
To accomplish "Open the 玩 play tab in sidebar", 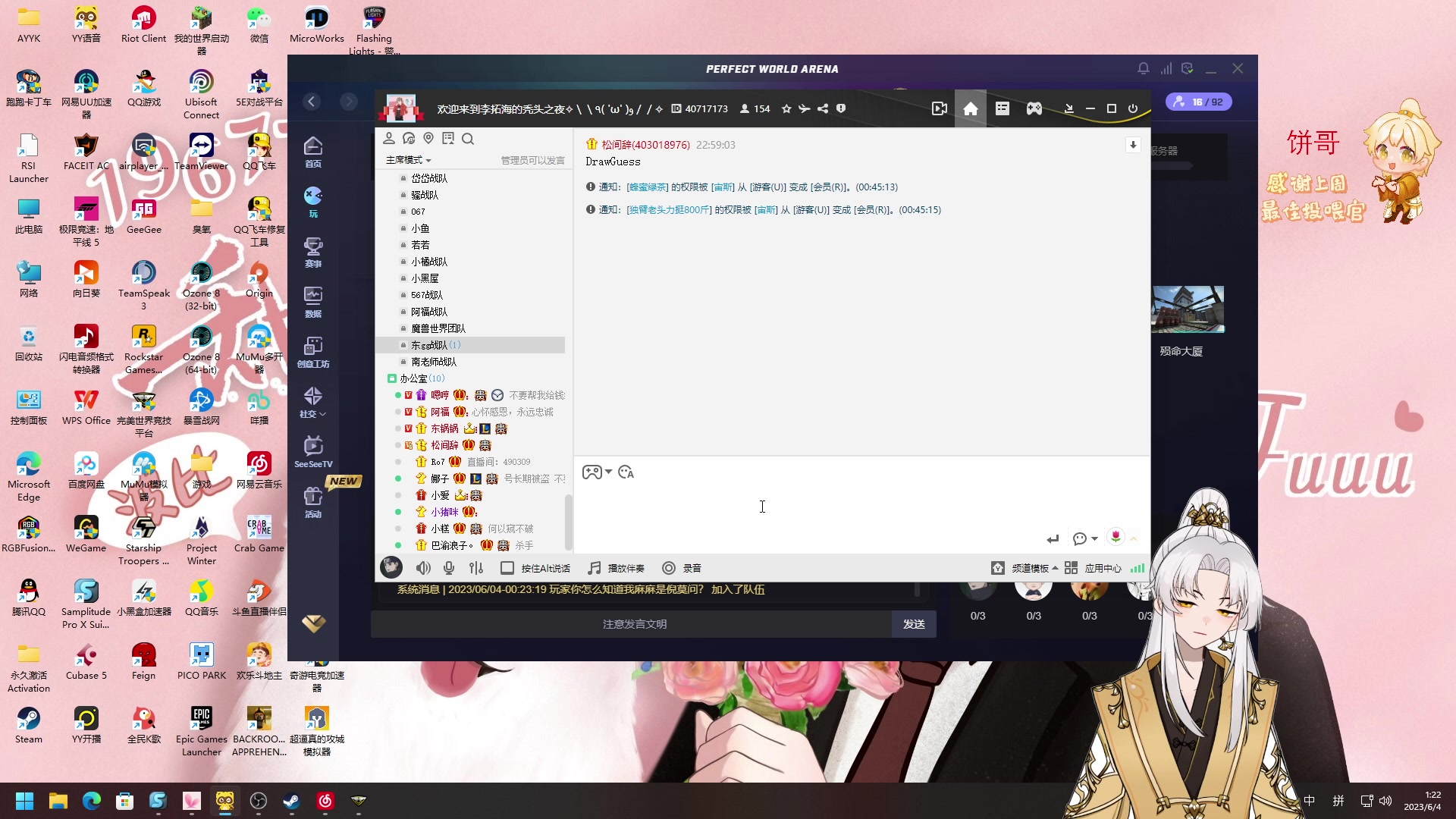I will pyautogui.click(x=313, y=202).
